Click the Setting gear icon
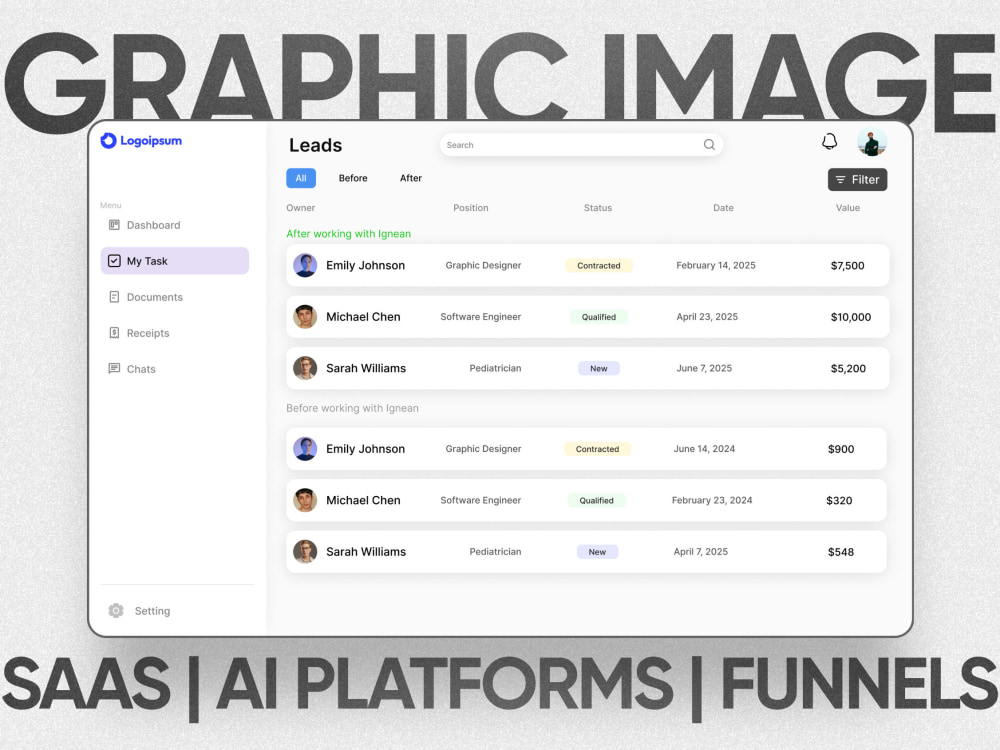Viewport: 1000px width, 750px height. (x=115, y=610)
